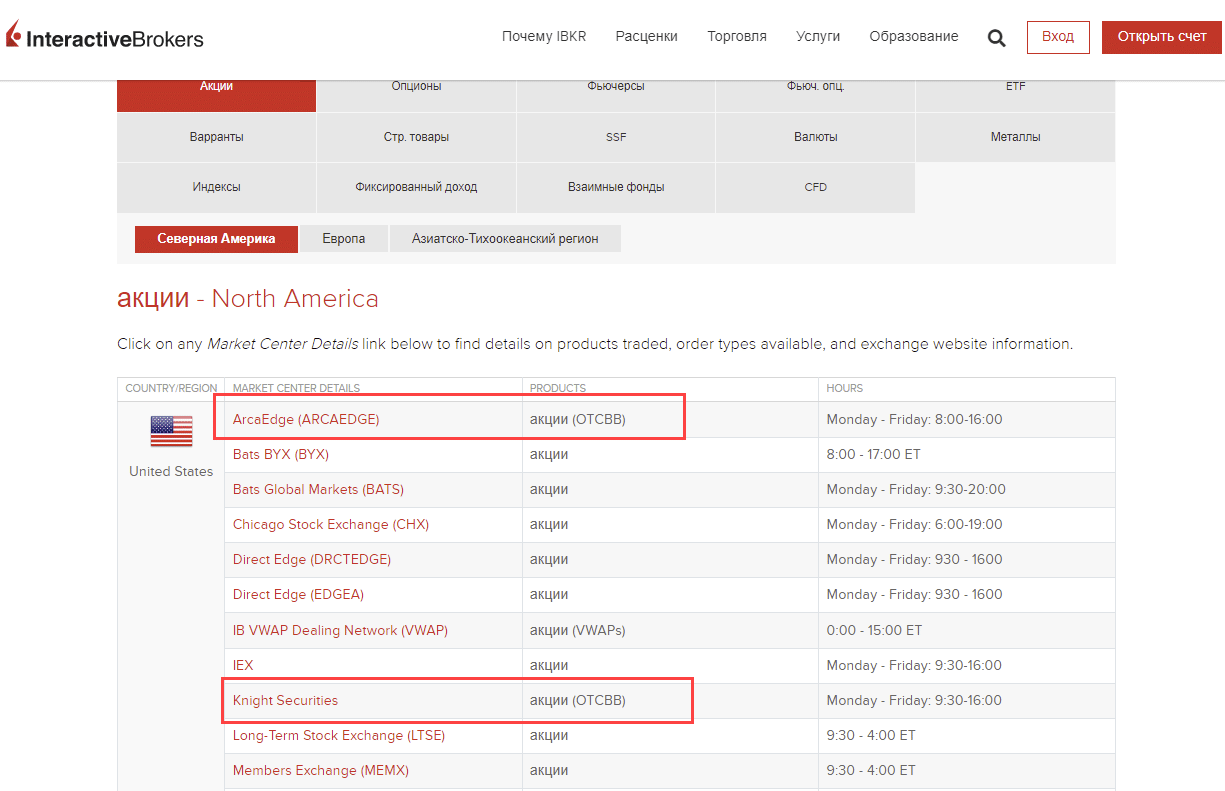Viewport: 1225px width, 791px height.
Task: Open the Почему IBKR menu
Action: click(x=544, y=37)
